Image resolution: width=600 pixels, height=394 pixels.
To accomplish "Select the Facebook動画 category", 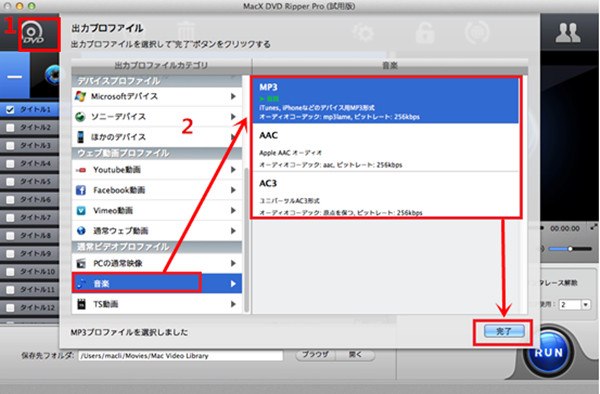I will pyautogui.click(x=157, y=190).
